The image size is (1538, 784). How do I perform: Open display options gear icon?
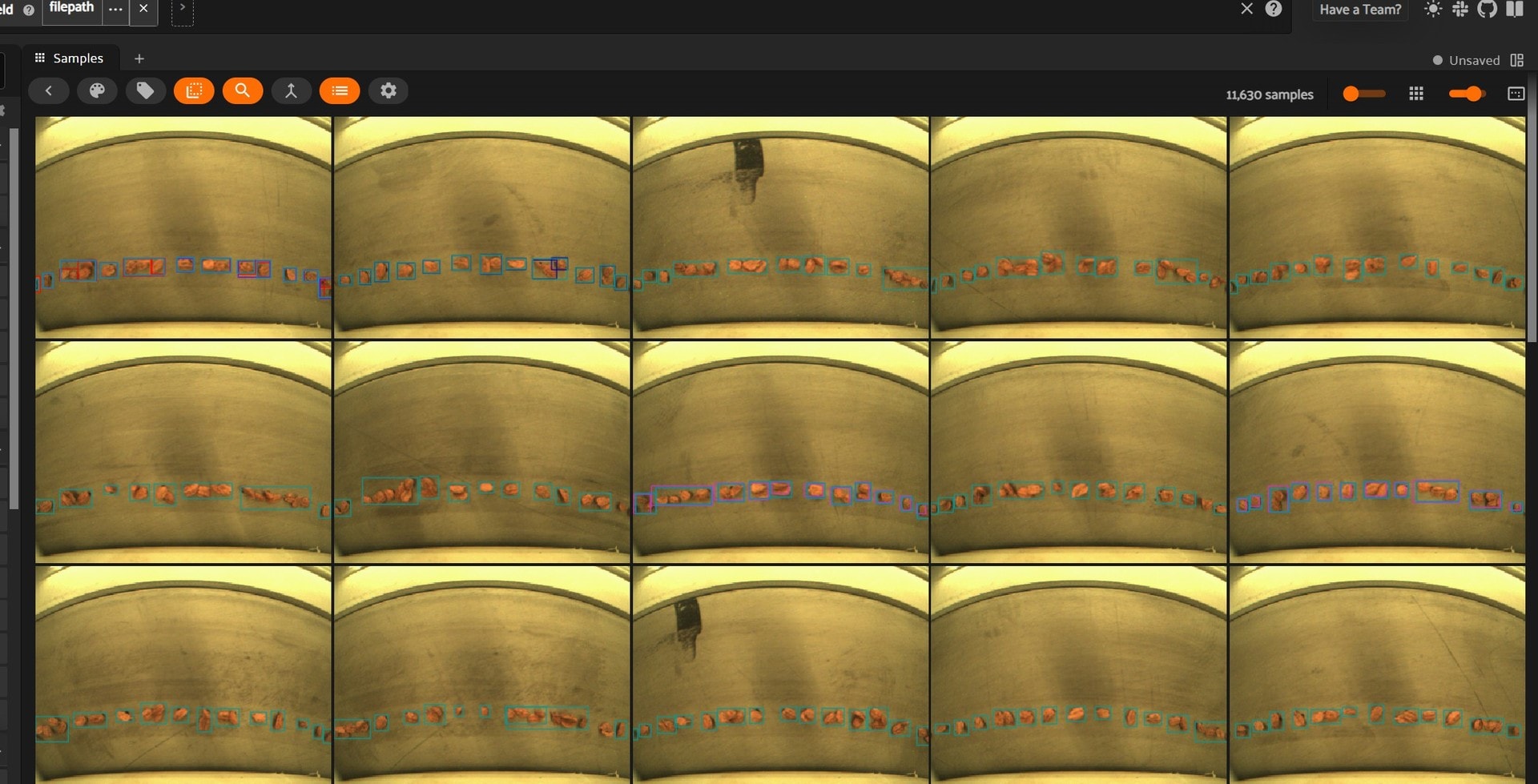pyautogui.click(x=389, y=90)
